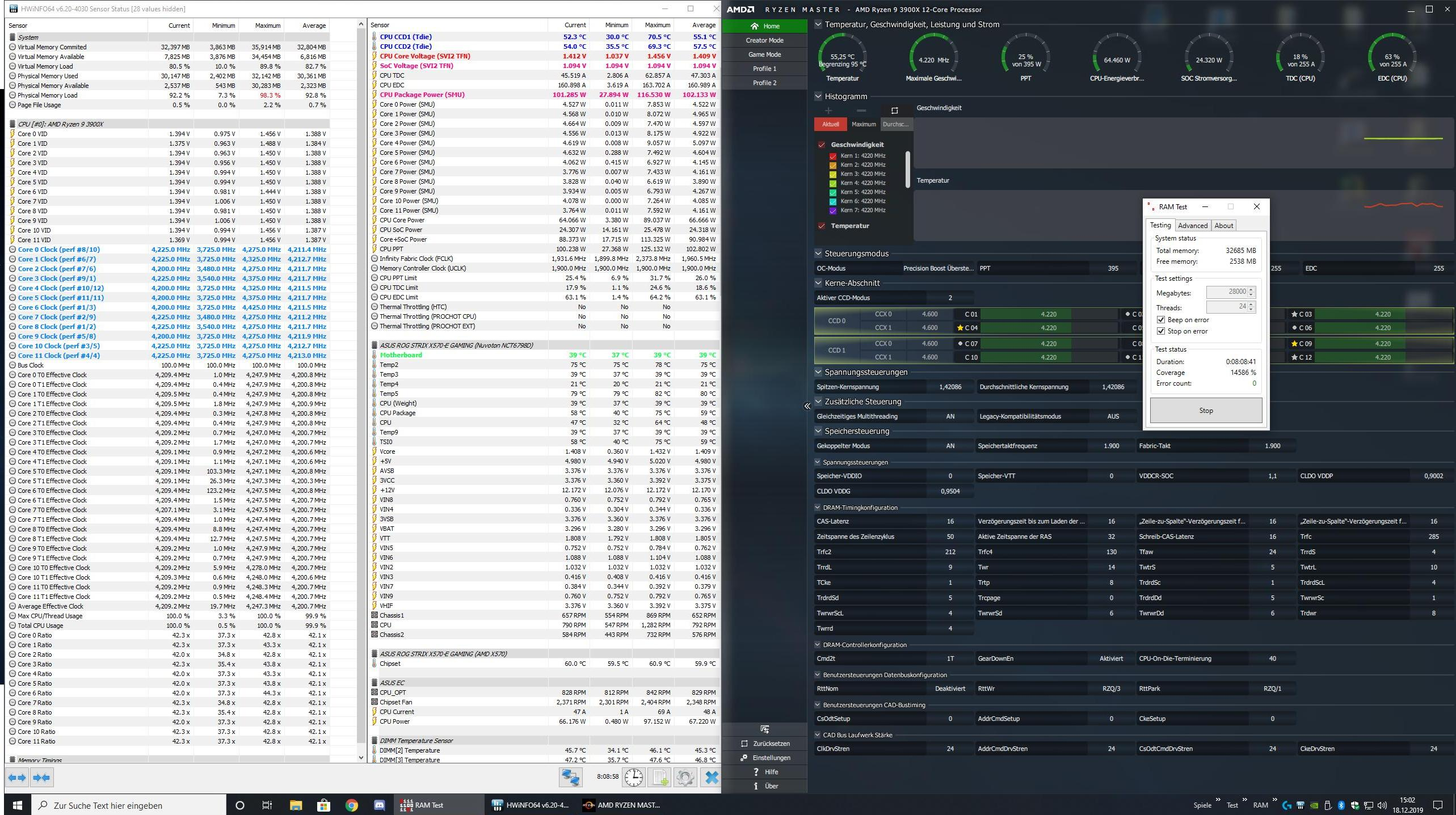Click Zurücksetzen in Ryzen Master sidebar
1456x815 pixels.
[771, 744]
